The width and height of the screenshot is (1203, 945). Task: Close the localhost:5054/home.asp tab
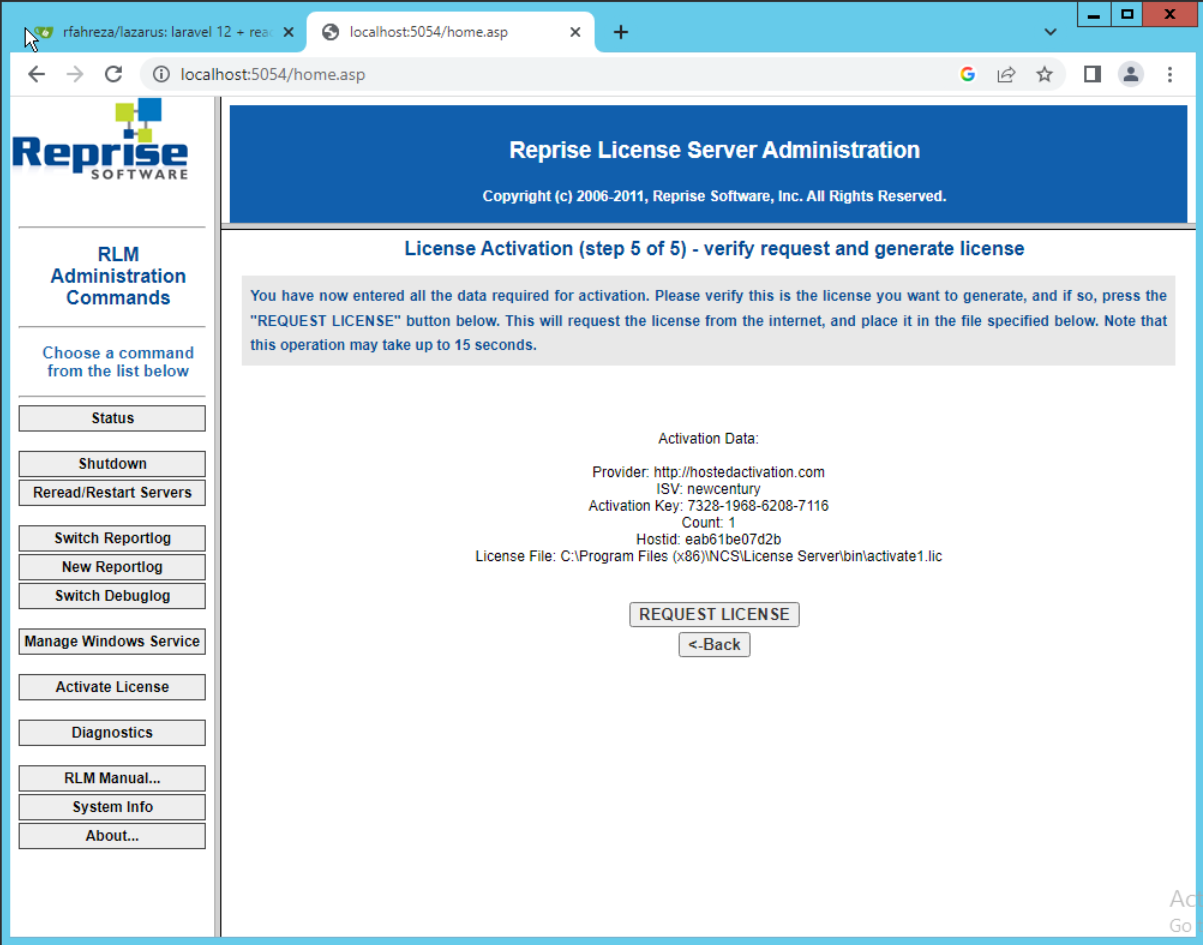pos(575,32)
